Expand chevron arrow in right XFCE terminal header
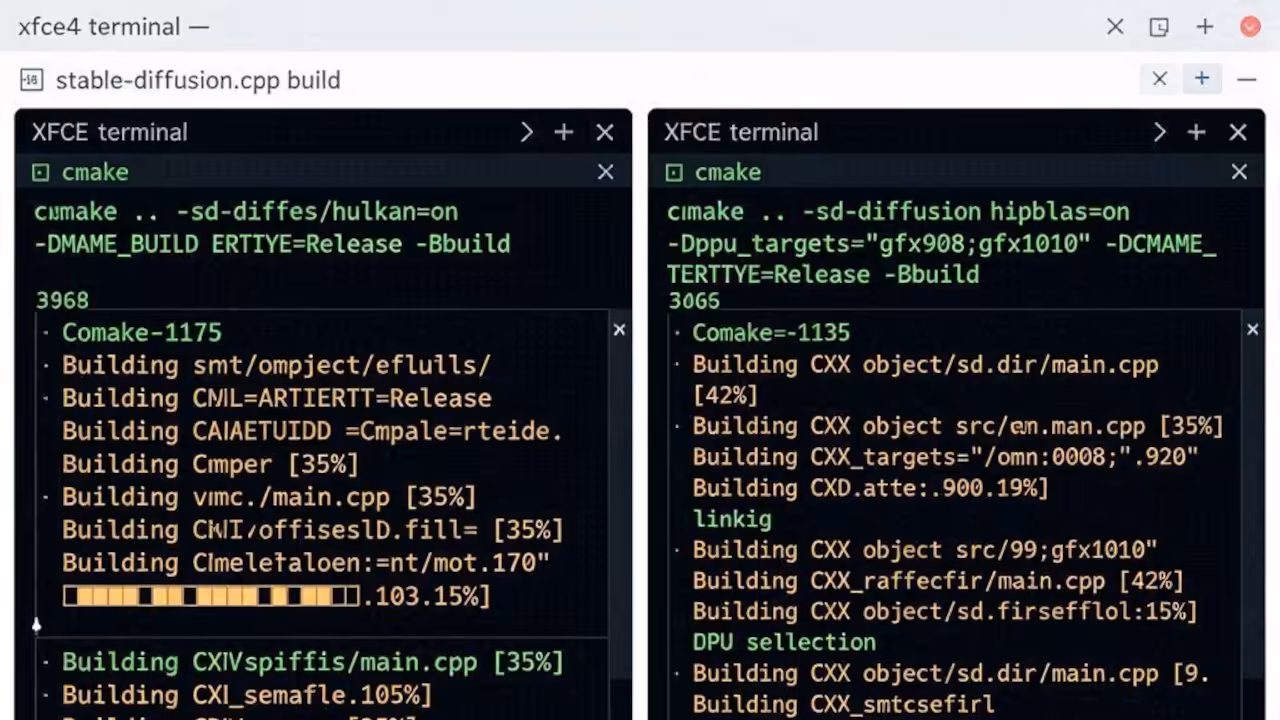This screenshot has height=720, width=1280. tap(1159, 132)
